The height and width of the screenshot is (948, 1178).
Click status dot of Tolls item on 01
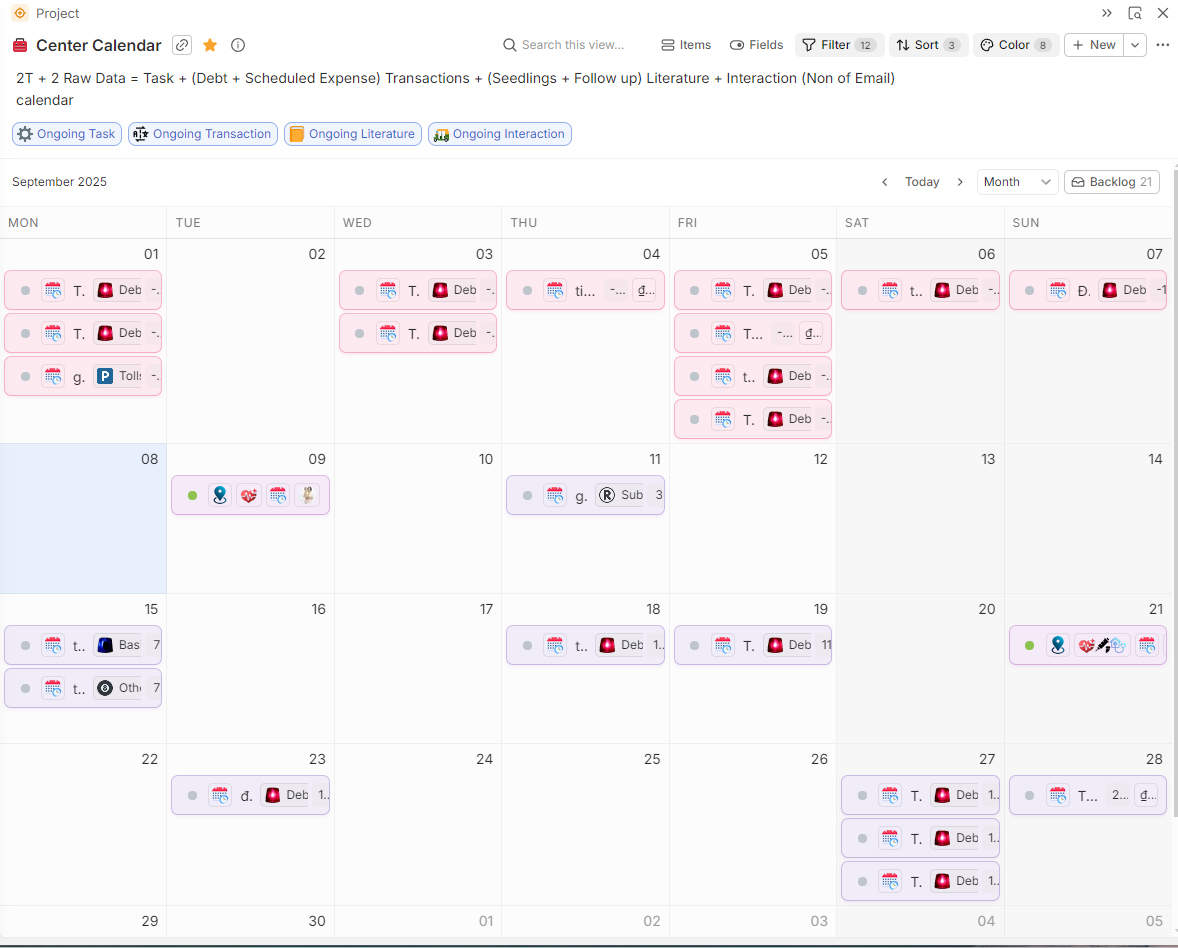26,376
